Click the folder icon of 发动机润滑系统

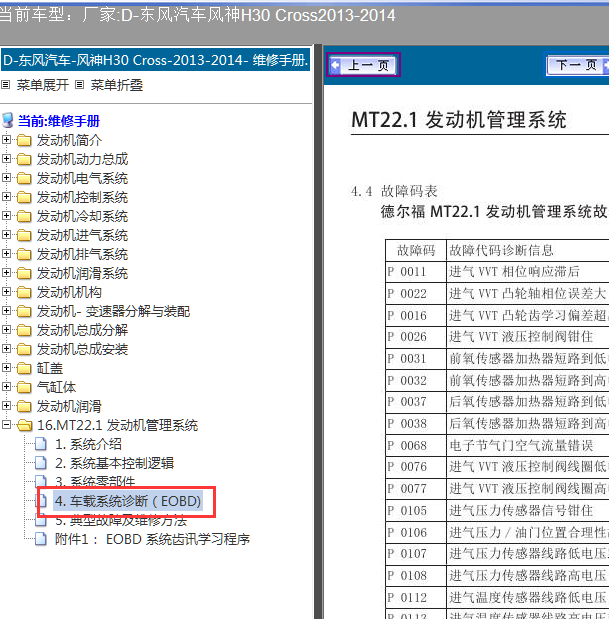click(24, 273)
